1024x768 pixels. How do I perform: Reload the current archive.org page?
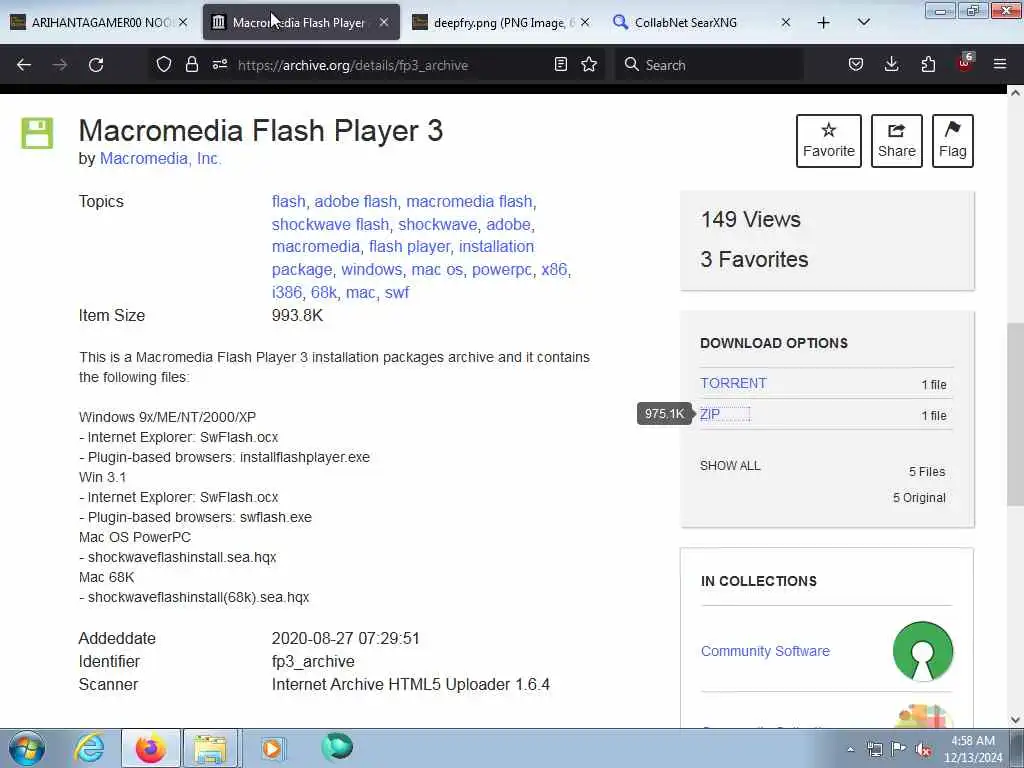click(96, 65)
